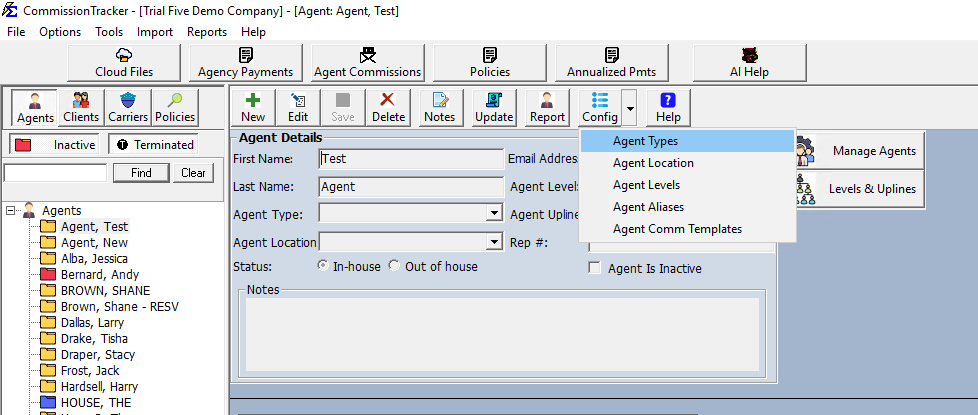The image size is (978, 415).
Task: Click inside the Notes text area
Action: [x=502, y=334]
